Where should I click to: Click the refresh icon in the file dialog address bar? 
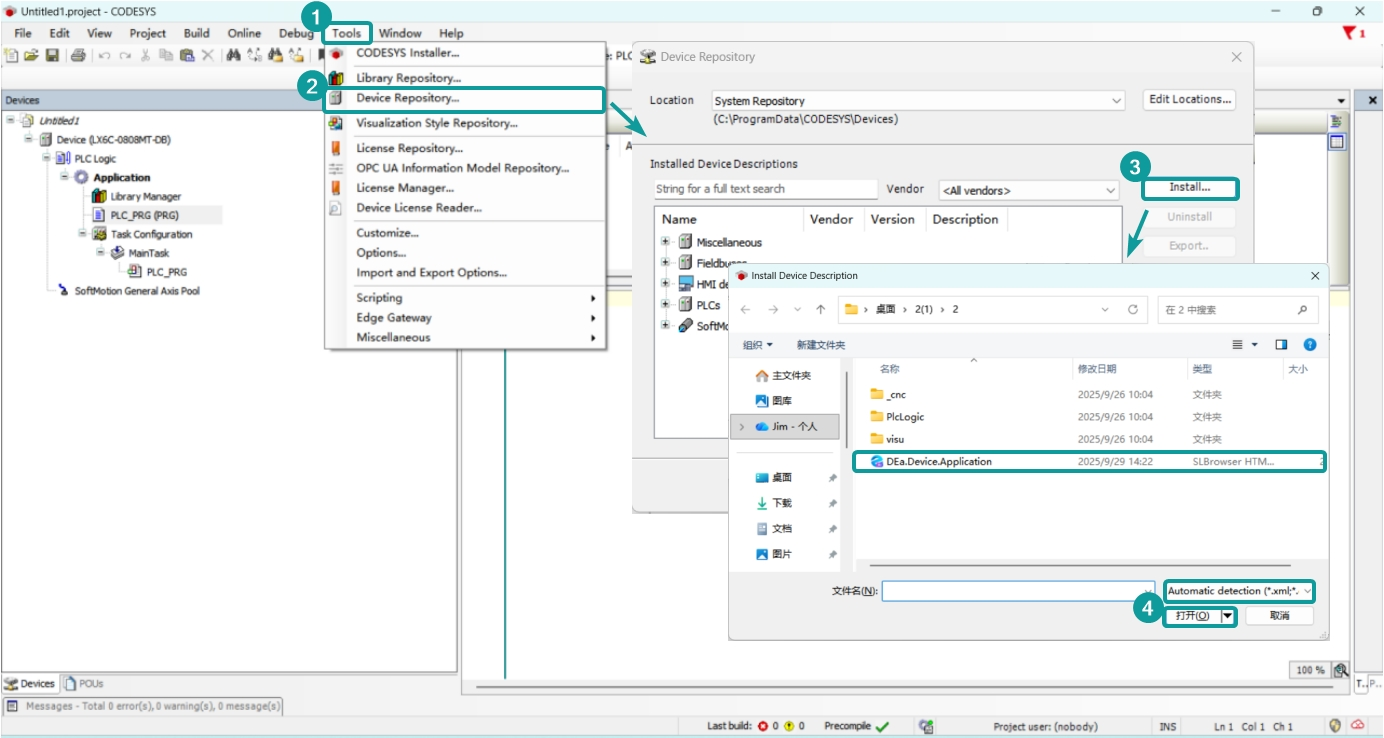pos(1133,310)
